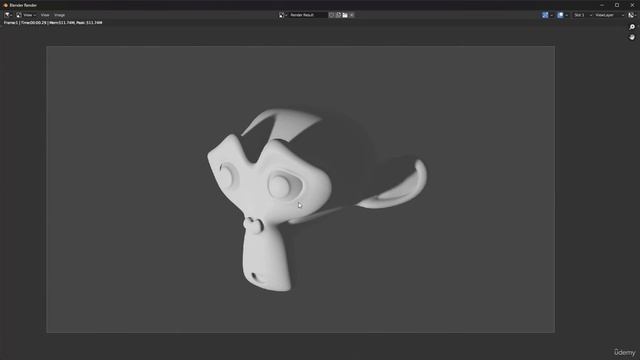Toggle the overlays display button

560,15
